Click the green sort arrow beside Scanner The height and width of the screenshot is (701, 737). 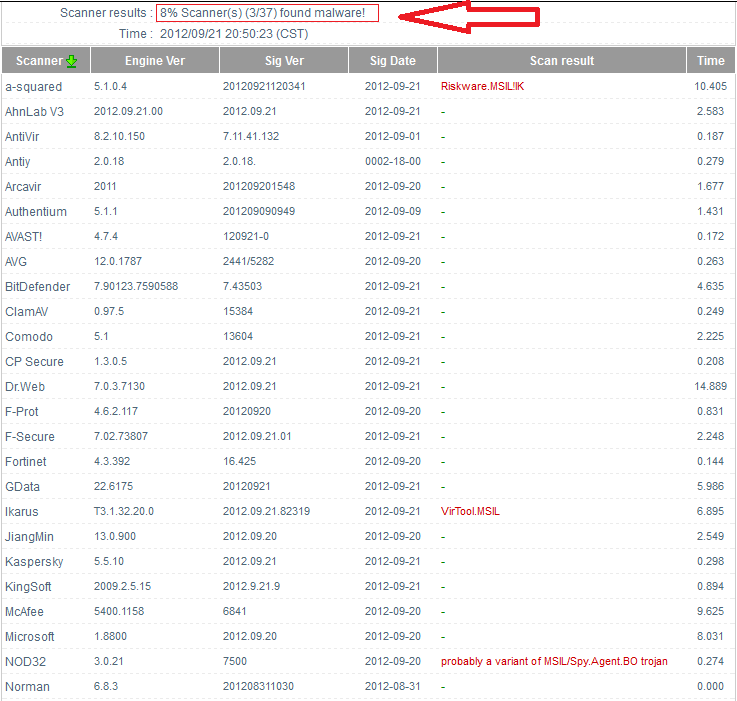71,61
